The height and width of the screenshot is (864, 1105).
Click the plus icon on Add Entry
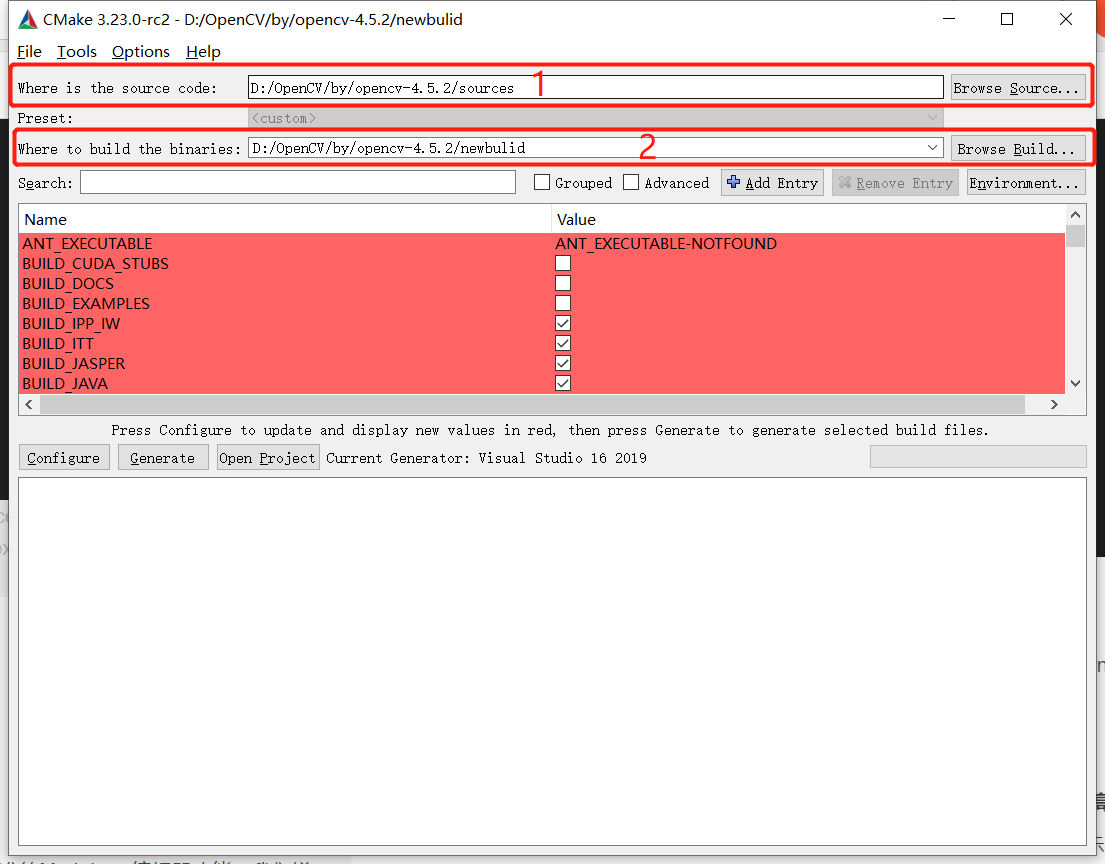733,183
